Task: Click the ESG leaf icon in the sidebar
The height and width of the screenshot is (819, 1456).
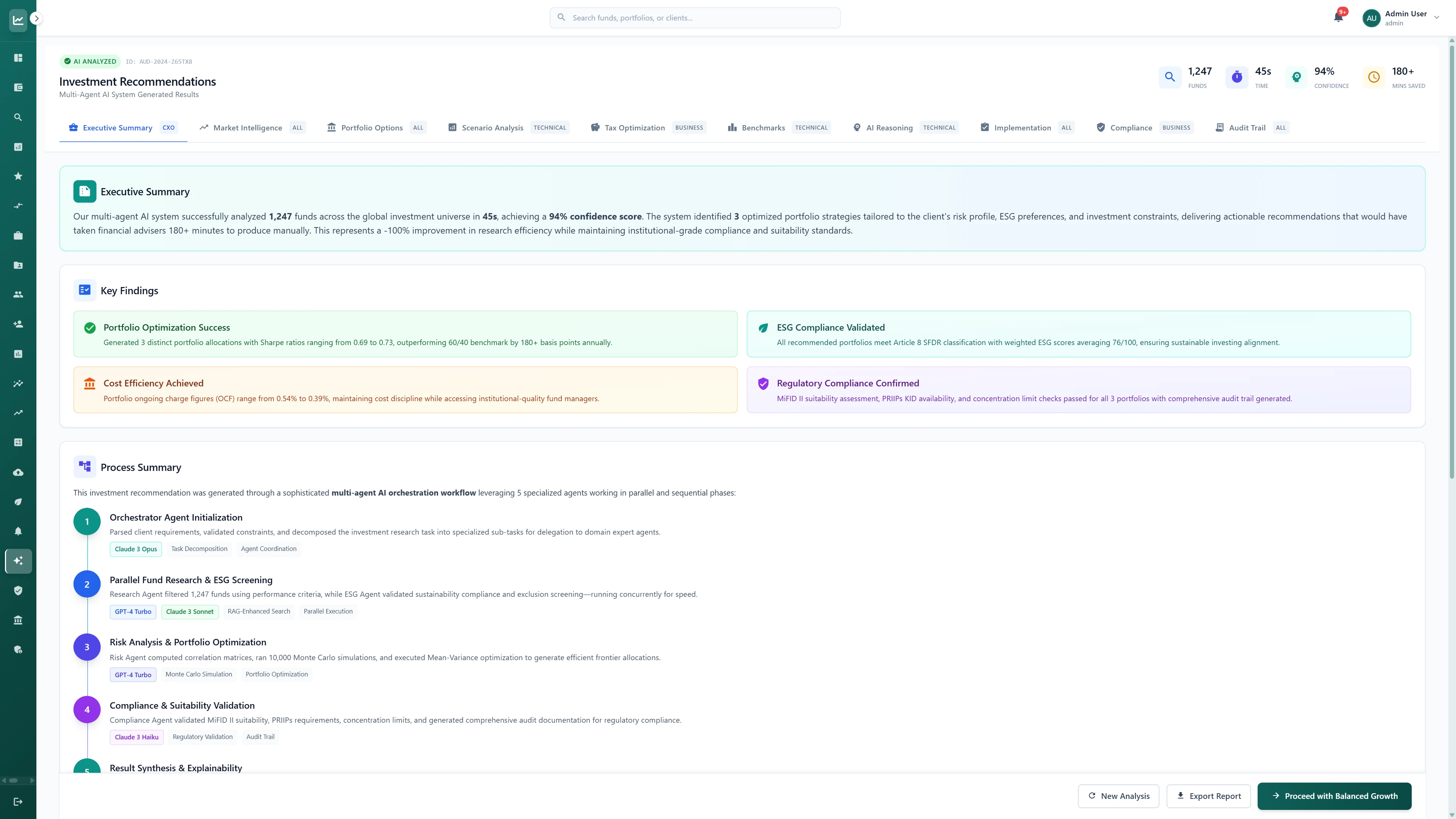Action: tap(18, 502)
